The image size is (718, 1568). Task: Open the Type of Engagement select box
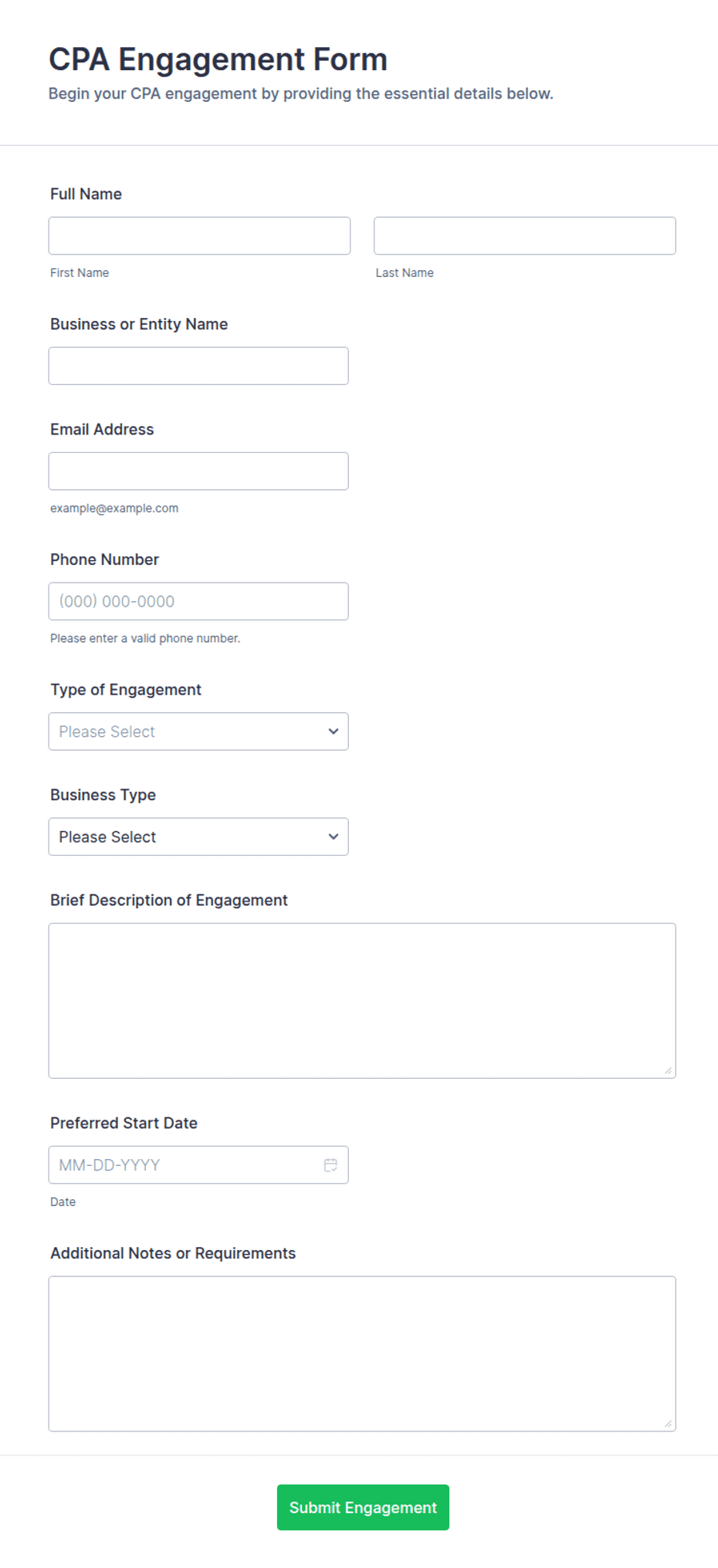click(x=198, y=732)
